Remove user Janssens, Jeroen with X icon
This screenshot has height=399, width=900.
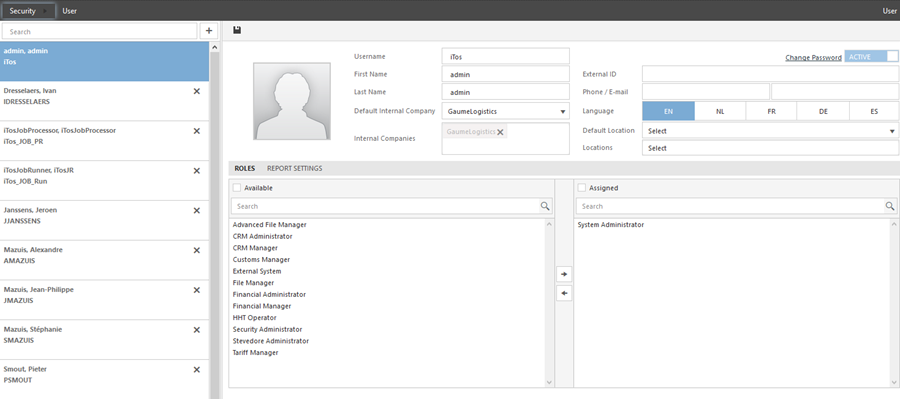[196, 211]
